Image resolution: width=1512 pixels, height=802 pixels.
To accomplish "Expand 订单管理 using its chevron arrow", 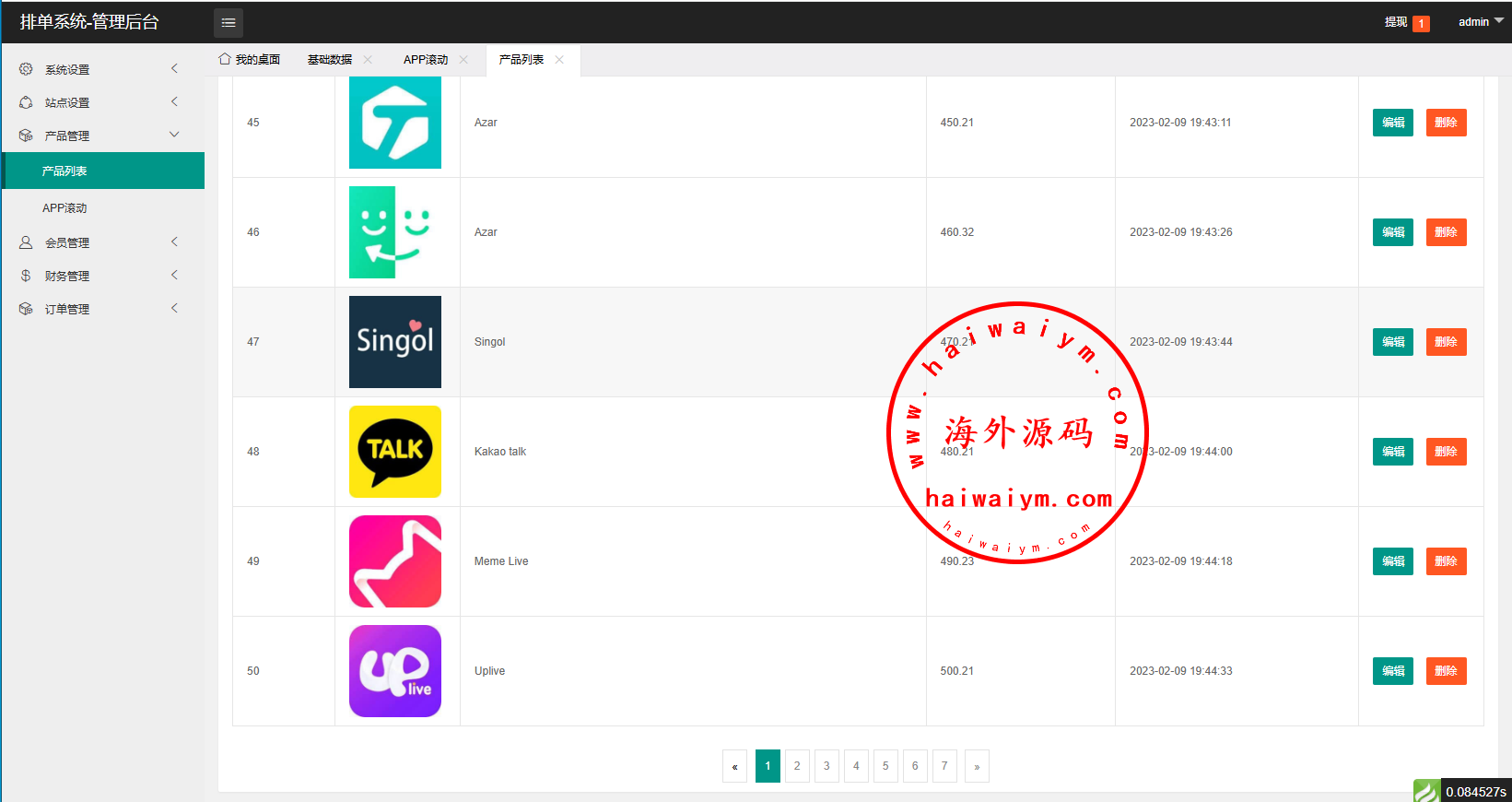I will 174,308.
